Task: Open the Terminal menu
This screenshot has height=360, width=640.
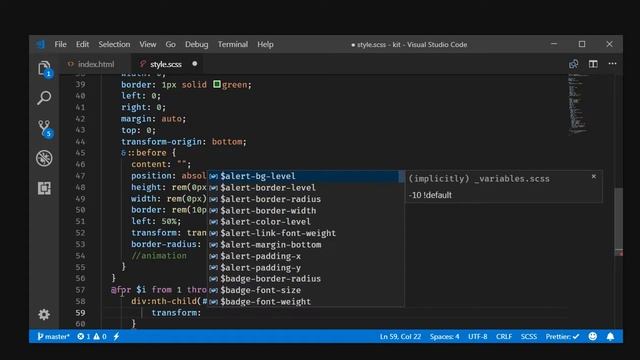Action: pos(233,44)
